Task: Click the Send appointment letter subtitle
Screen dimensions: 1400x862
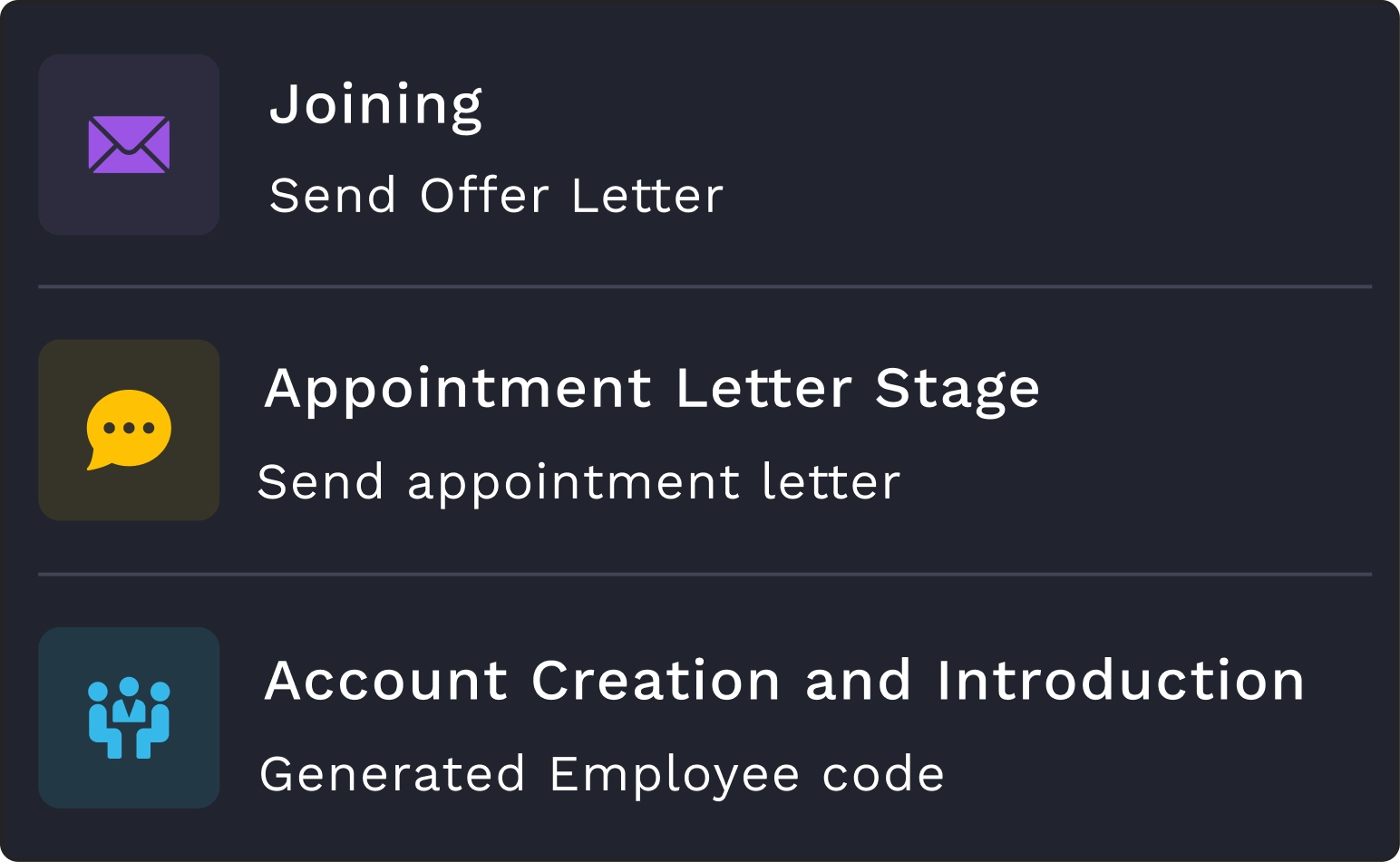Action: [578, 482]
